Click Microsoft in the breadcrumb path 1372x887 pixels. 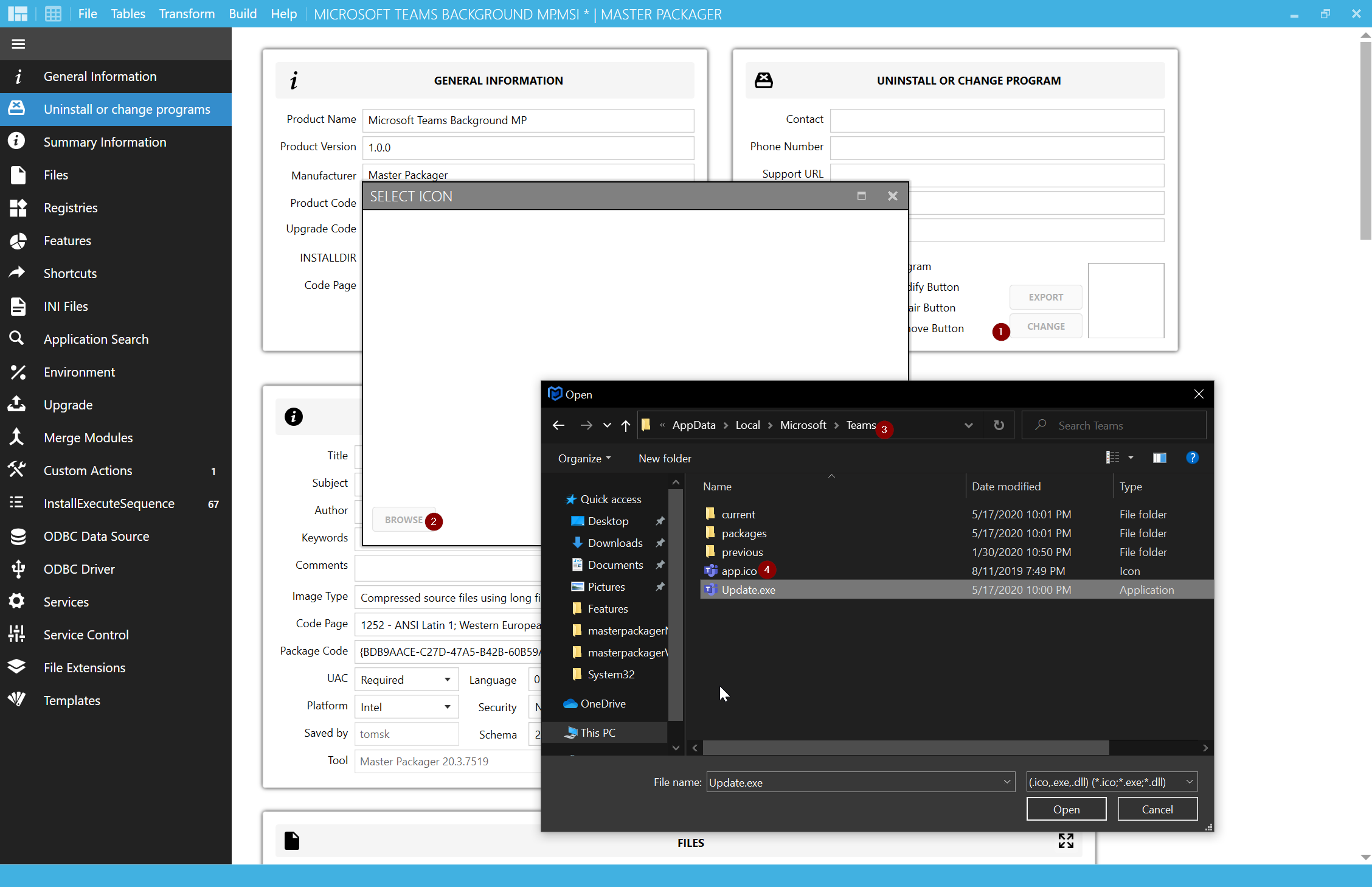tap(803, 425)
